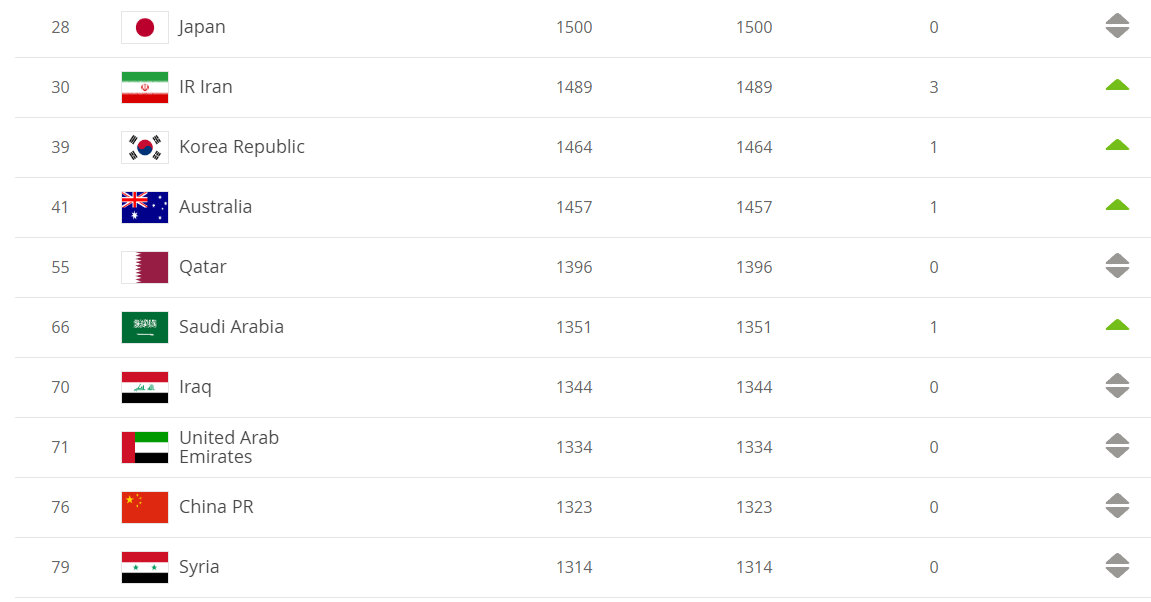Screen dimensions: 1151x602
Task: Click the Syria flag icon
Action: coord(145,567)
